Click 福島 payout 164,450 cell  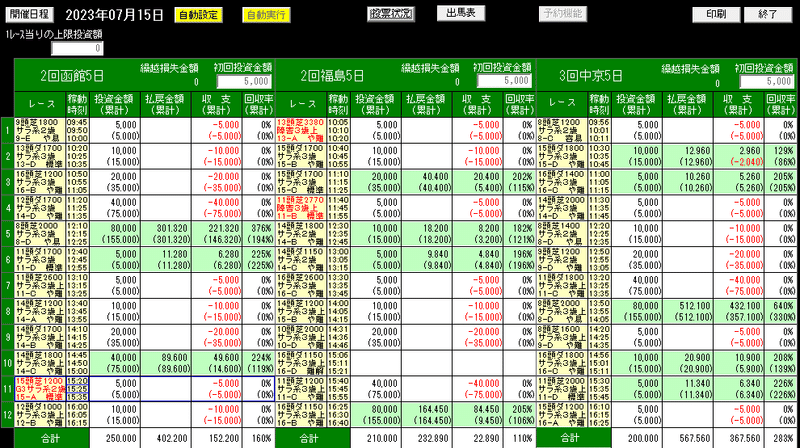pos(427,415)
